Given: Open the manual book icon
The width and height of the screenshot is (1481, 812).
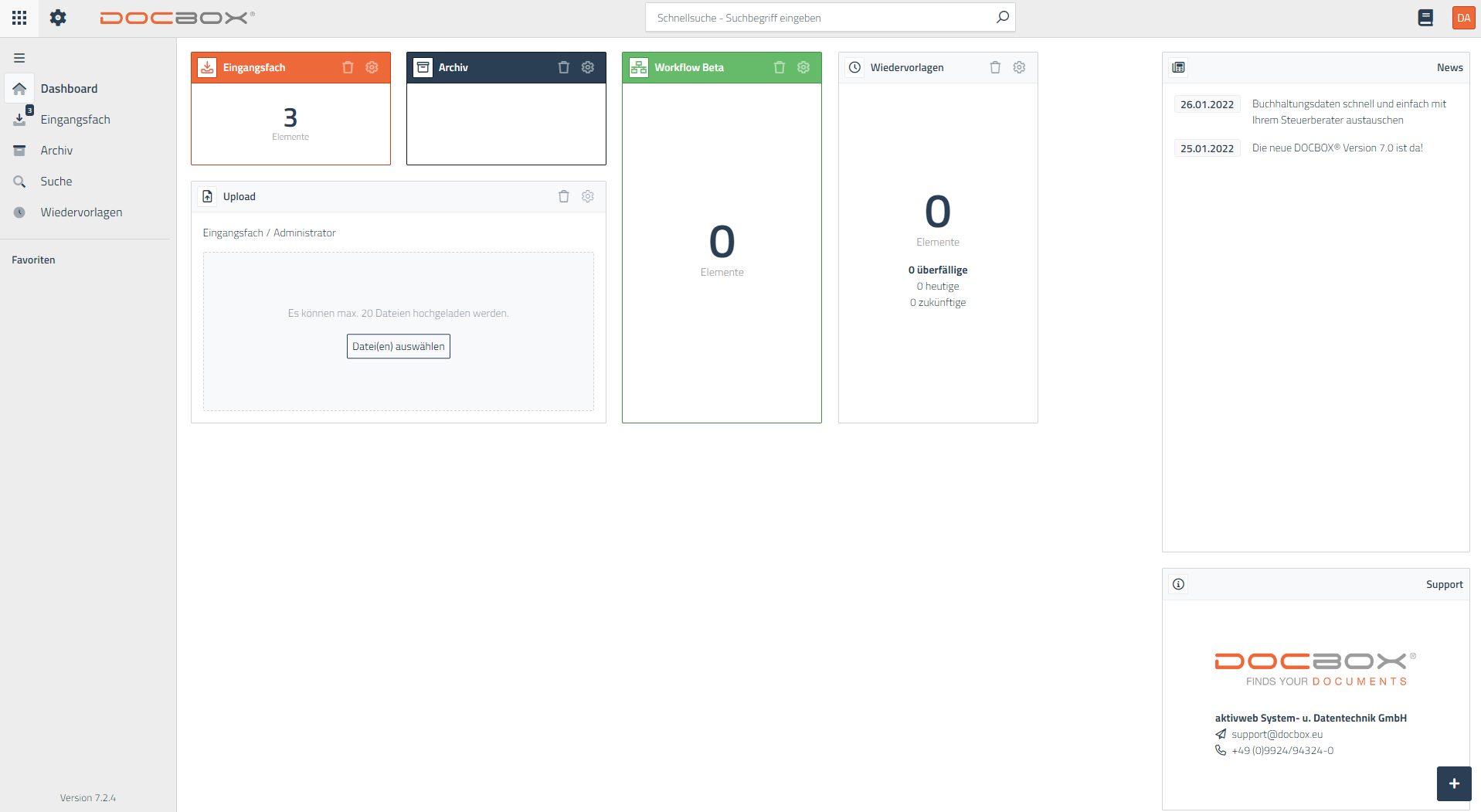Looking at the screenshot, I should tap(1425, 18).
